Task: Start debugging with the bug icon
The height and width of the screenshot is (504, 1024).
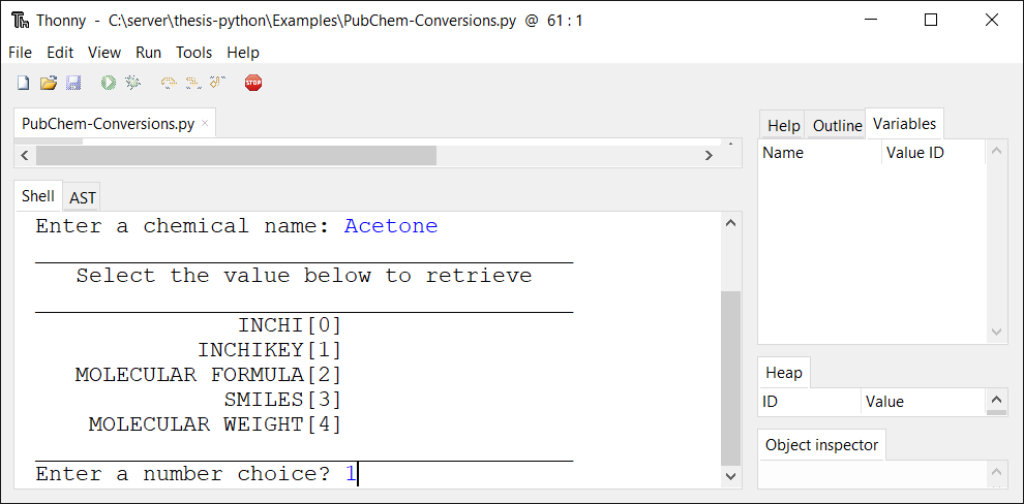Action: point(133,83)
